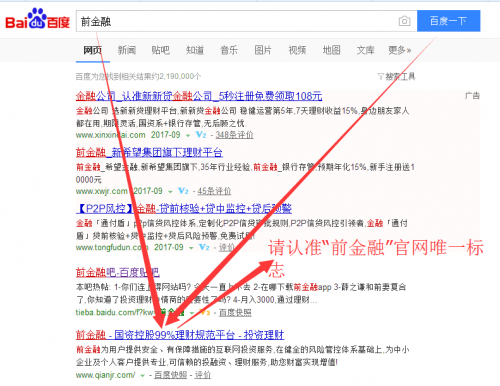Viewport: 500px width, 386px height.
Task: Click the www.qianjr.com/ URL
Action: (x=105, y=375)
